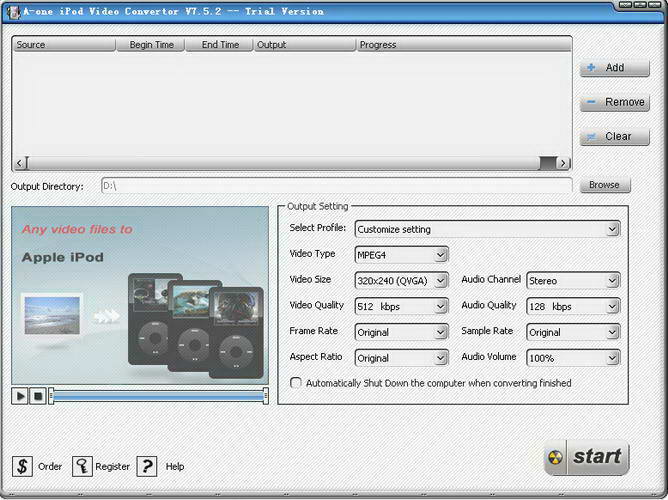Image resolution: width=668 pixels, height=500 pixels.
Task: Click the Register key icon
Action: 82,466
